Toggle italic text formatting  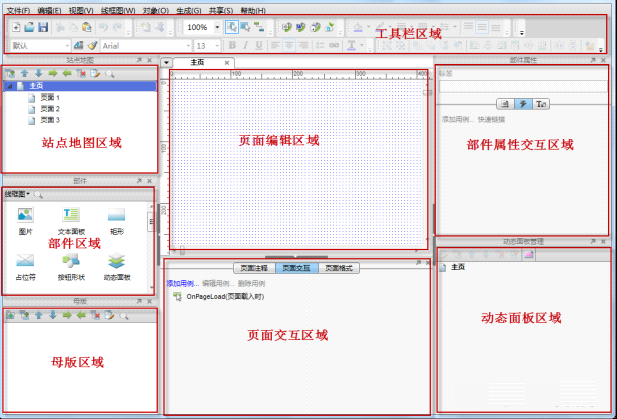[246, 46]
